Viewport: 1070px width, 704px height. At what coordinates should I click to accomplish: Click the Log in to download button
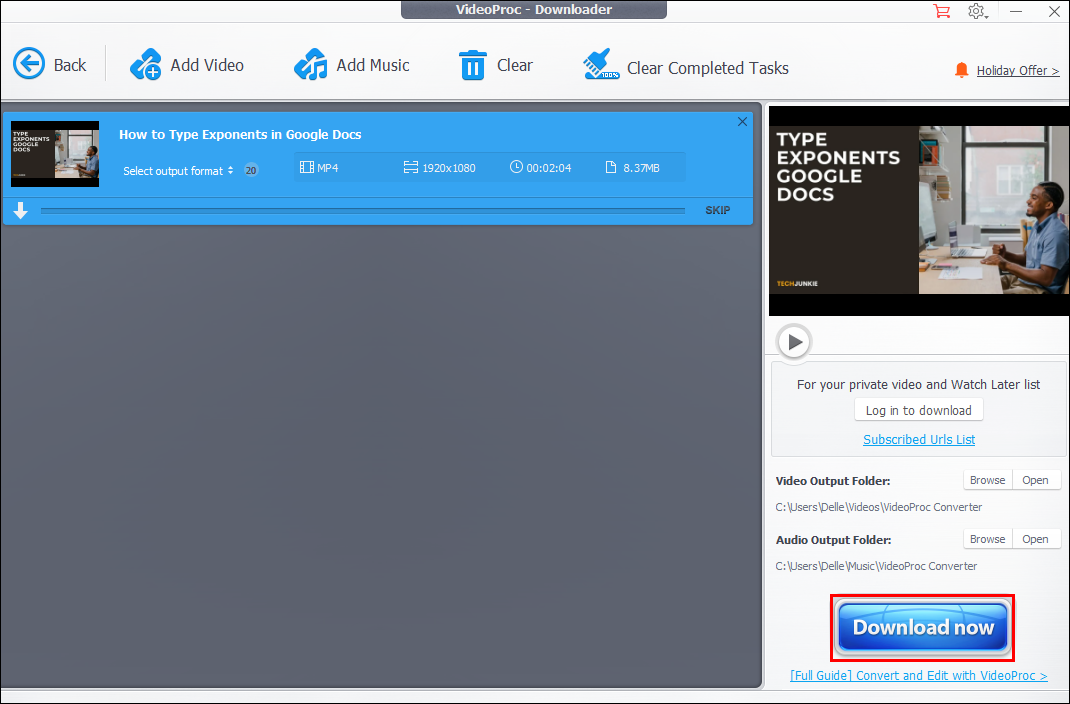tap(919, 410)
